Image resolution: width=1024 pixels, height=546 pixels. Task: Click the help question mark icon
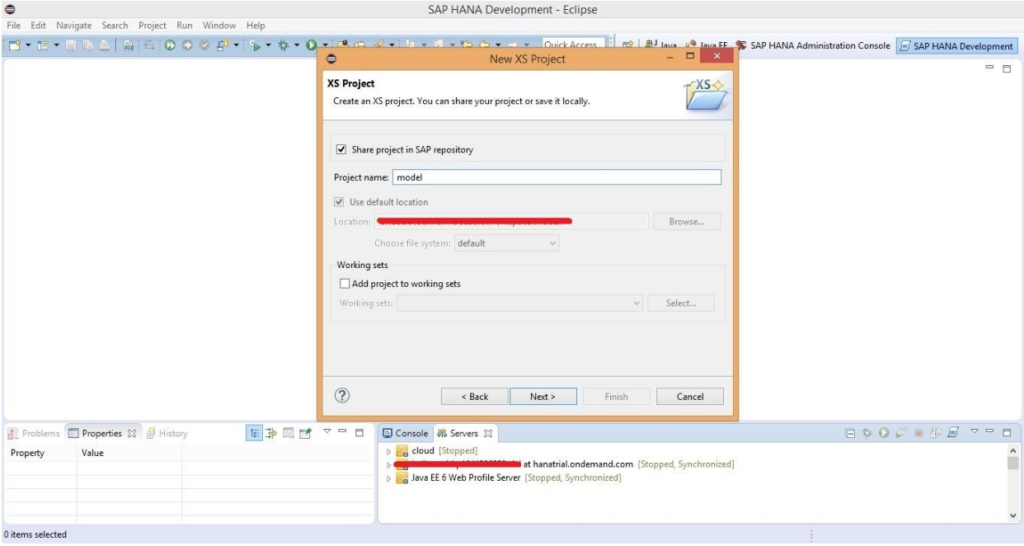(x=342, y=395)
